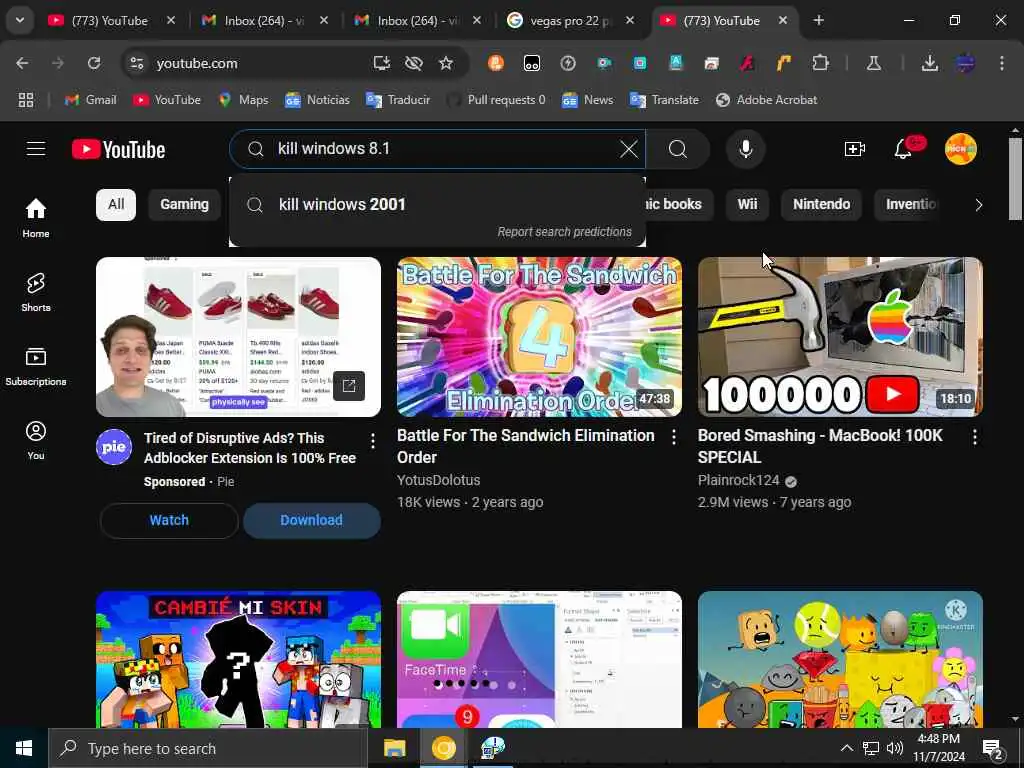
Task: Open options menu for the Pie ad
Action: click(372, 441)
